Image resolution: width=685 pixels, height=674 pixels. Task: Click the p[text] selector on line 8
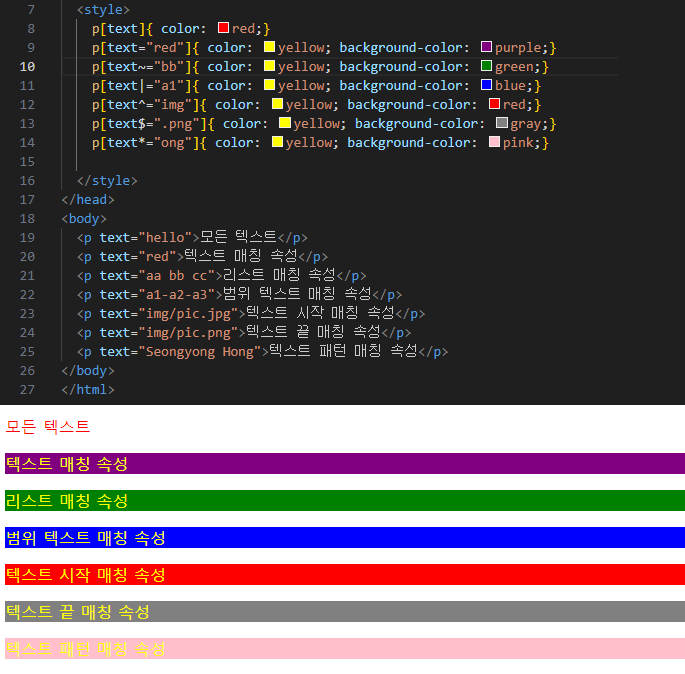click(118, 29)
